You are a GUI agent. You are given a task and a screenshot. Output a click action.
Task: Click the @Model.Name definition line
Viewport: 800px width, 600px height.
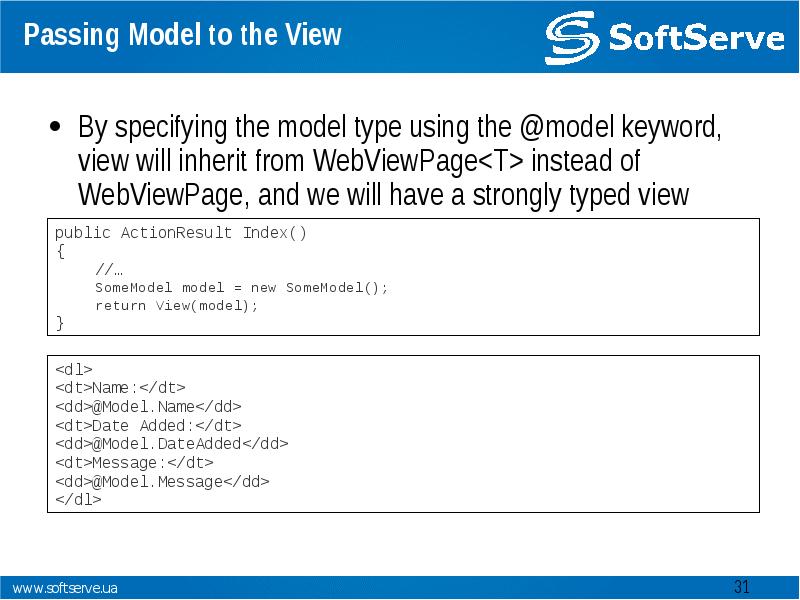[148, 406]
